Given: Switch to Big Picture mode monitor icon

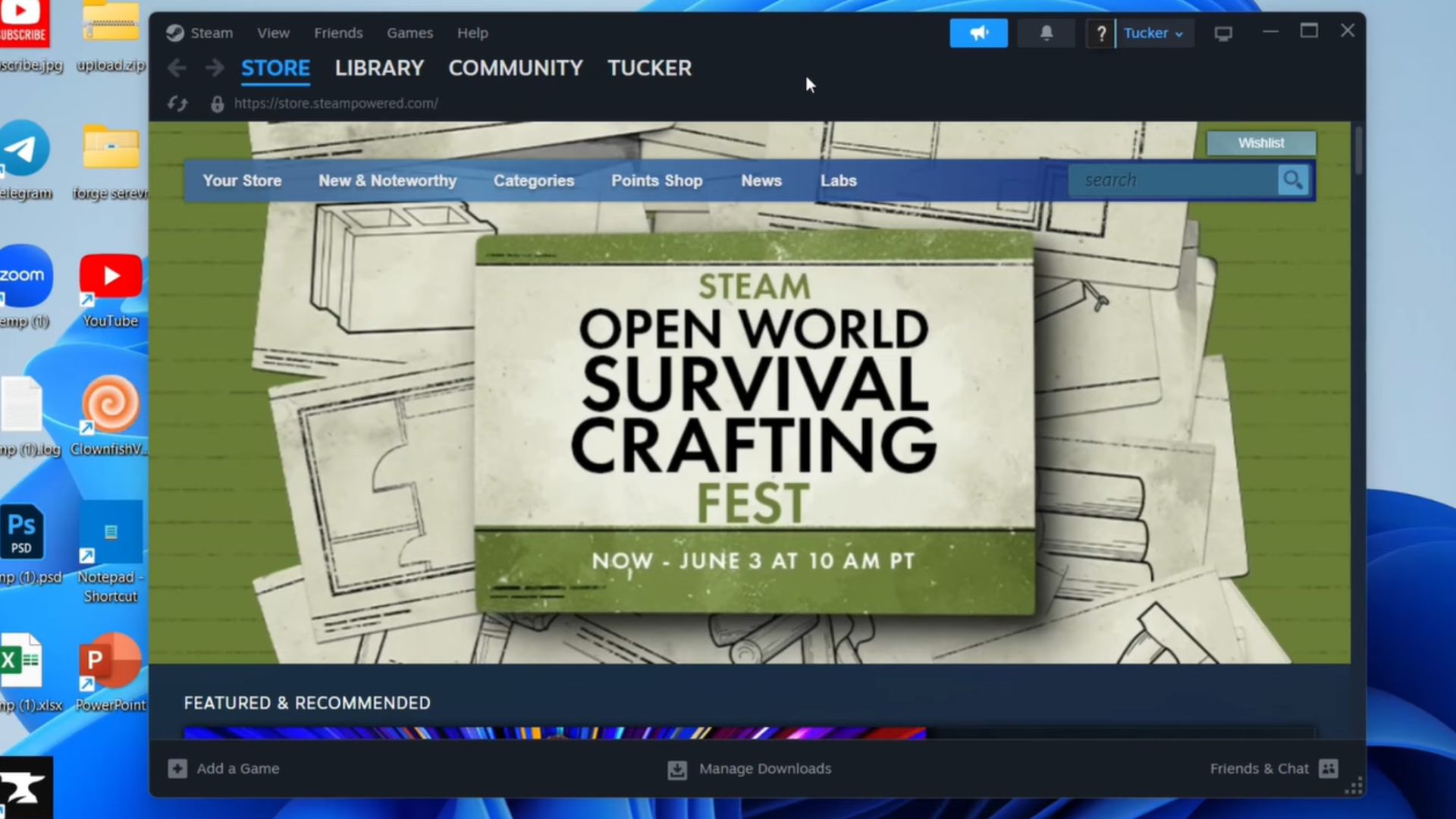Looking at the screenshot, I should pos(1222,34).
